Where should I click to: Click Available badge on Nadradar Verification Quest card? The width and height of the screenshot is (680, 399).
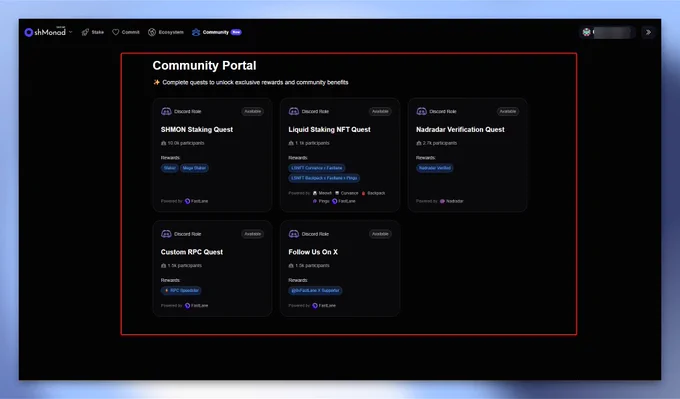tap(508, 111)
